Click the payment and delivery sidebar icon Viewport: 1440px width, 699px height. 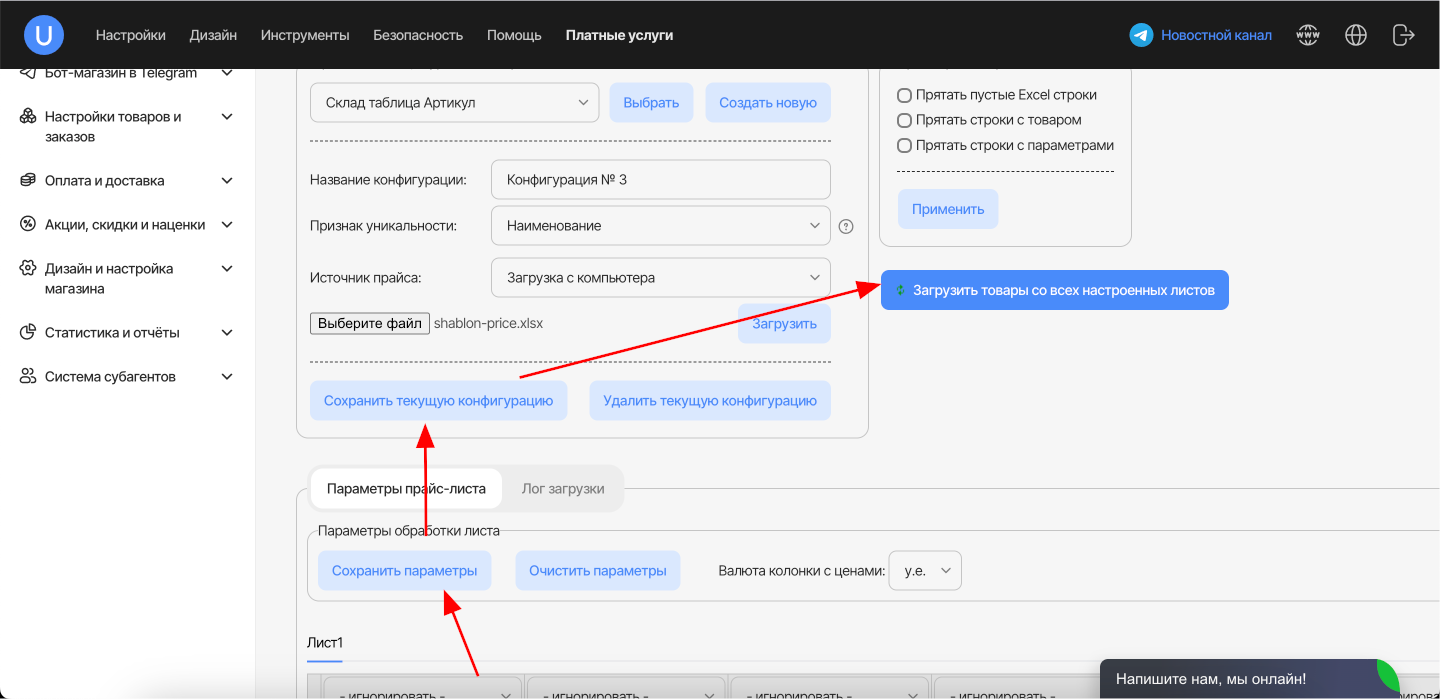28,181
